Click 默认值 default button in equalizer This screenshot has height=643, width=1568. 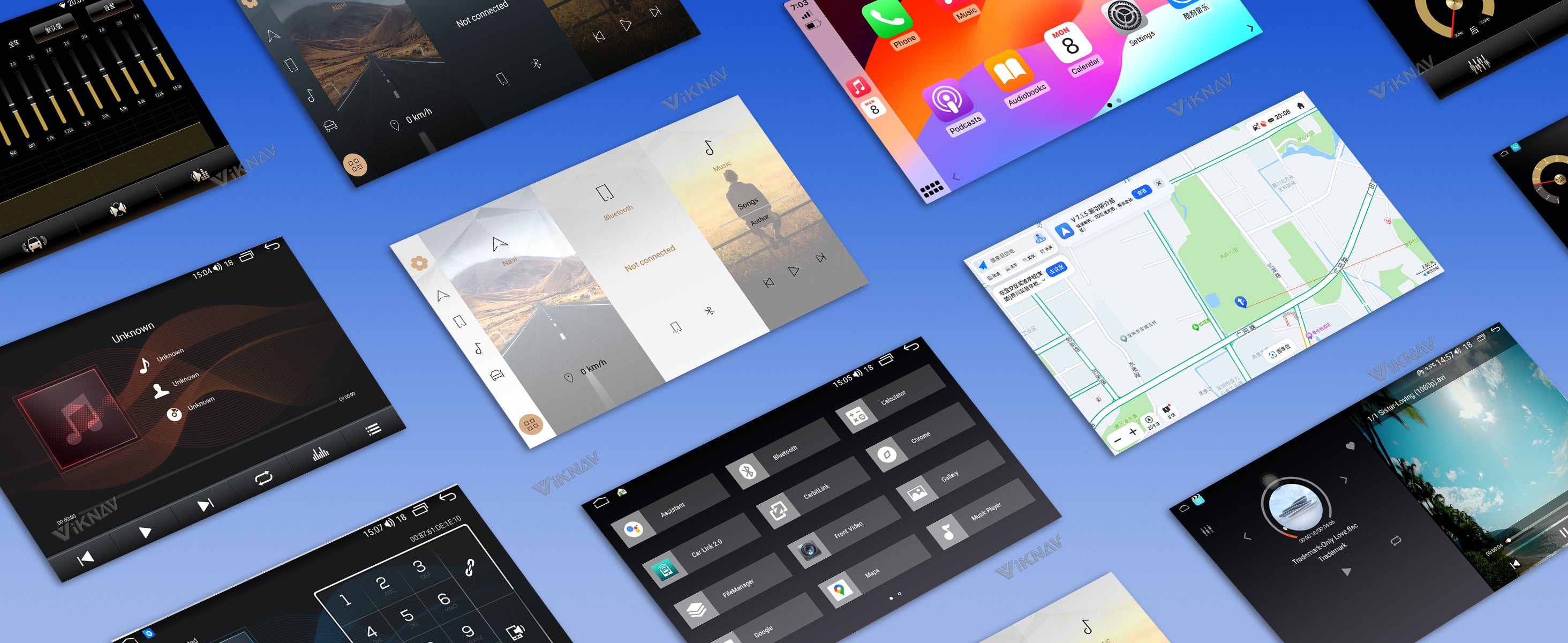click(54, 28)
